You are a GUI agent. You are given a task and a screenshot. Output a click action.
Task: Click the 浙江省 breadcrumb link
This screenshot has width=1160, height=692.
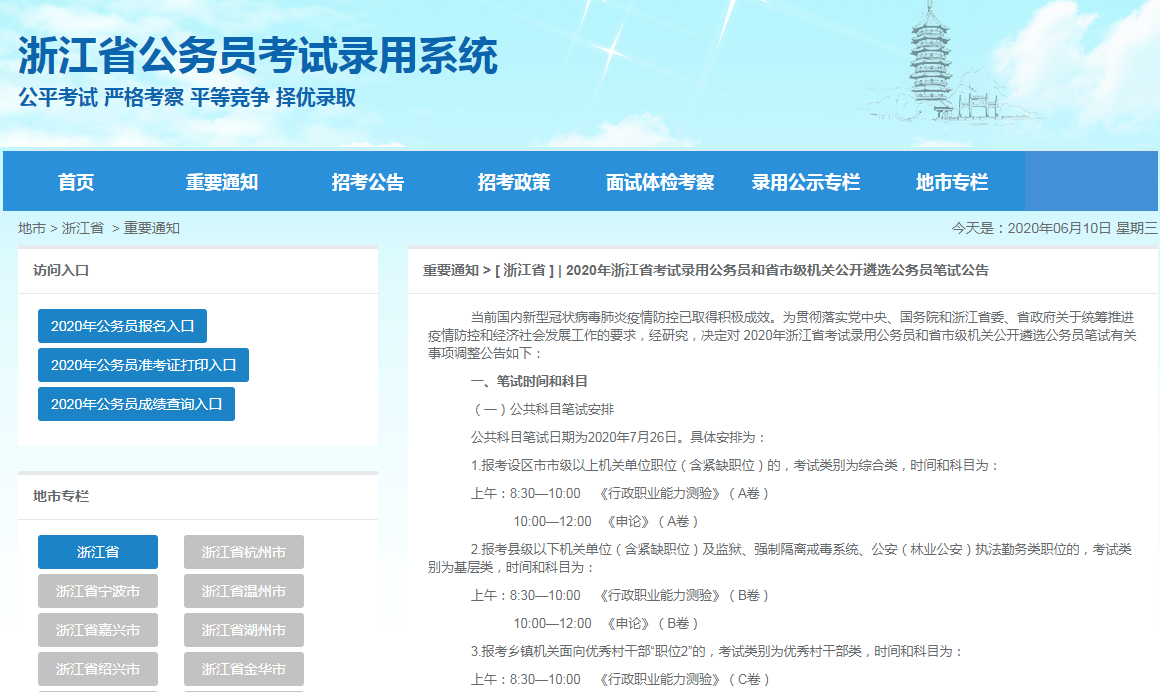[x=83, y=228]
